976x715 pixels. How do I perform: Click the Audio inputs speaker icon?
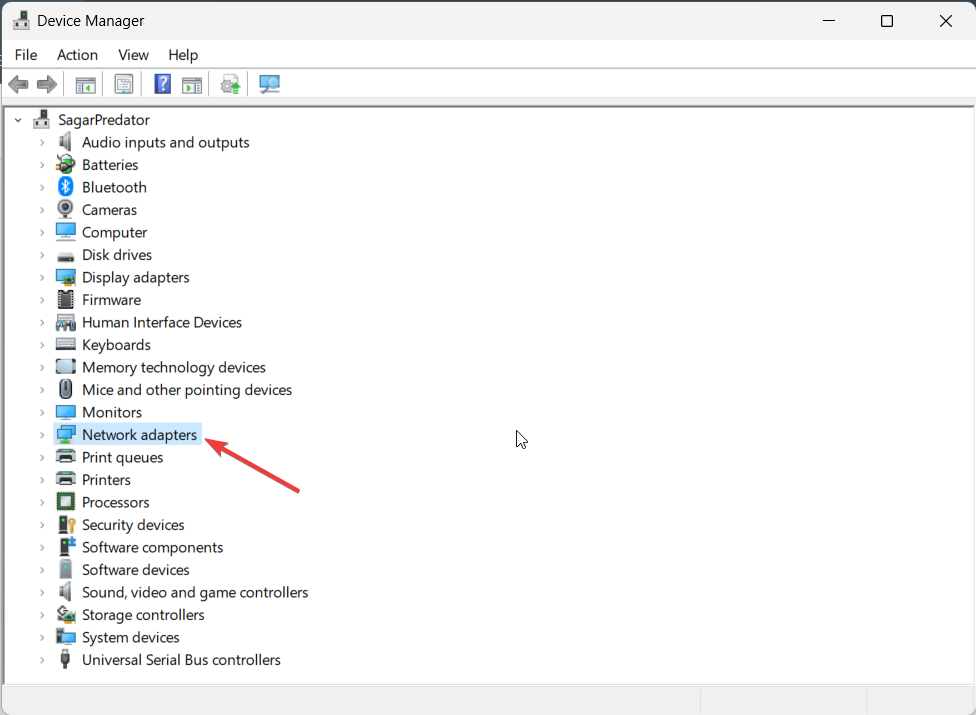click(x=65, y=142)
